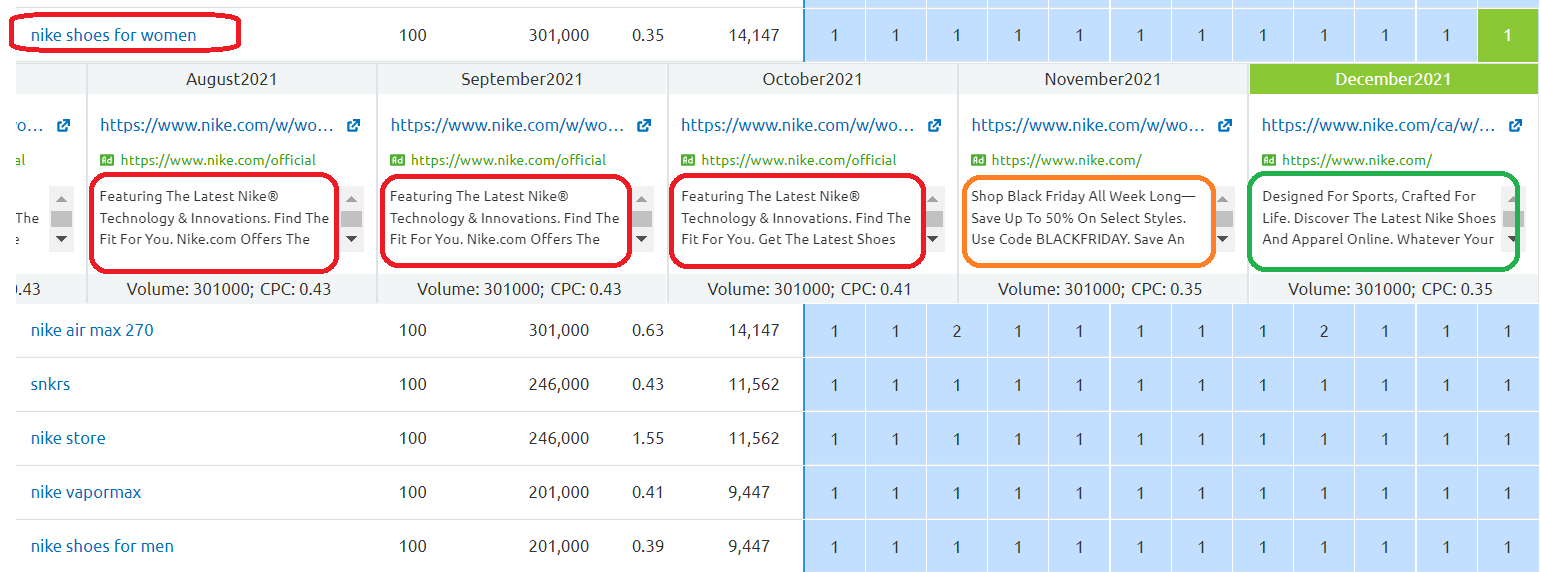Image resolution: width=1541 pixels, height=572 pixels.
Task: Select the August2021 column header
Action: pyautogui.click(x=232, y=79)
